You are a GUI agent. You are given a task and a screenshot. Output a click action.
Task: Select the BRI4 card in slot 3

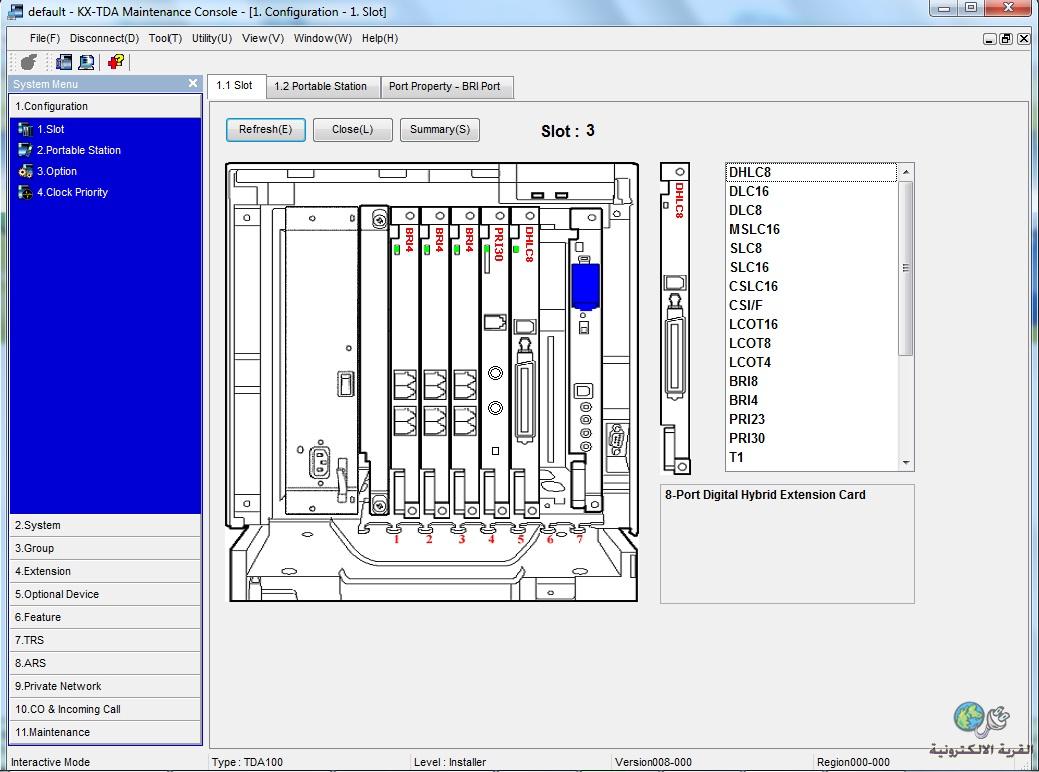point(464,361)
